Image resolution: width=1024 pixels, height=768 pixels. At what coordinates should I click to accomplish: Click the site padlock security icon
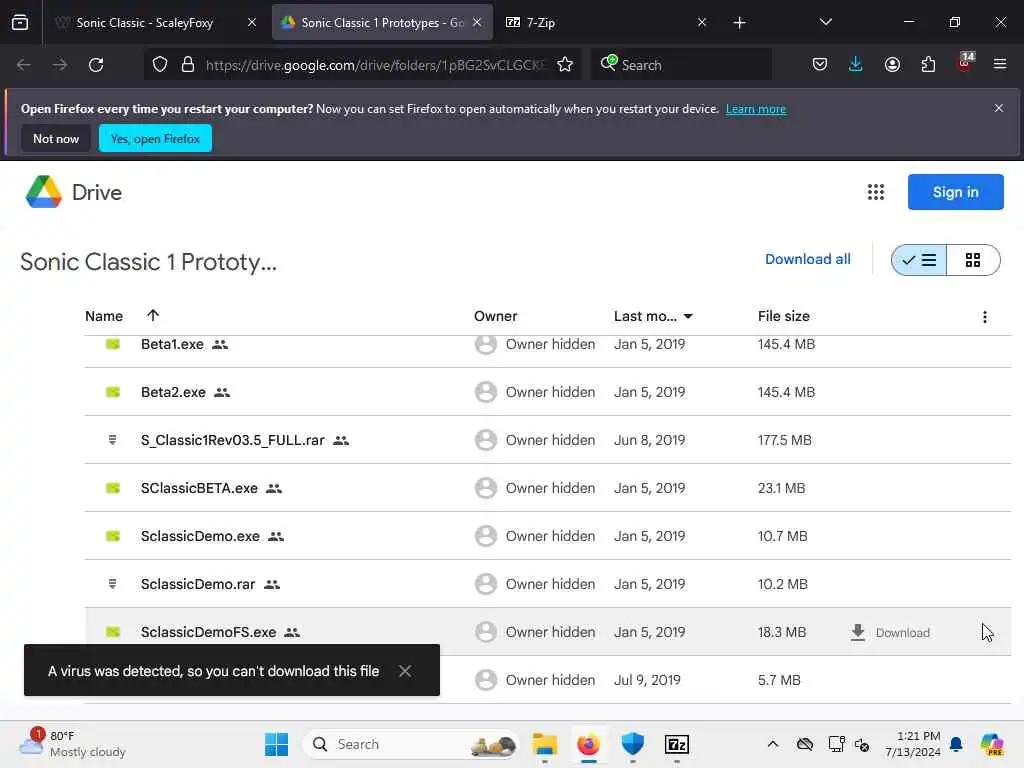pyautogui.click(x=188, y=65)
